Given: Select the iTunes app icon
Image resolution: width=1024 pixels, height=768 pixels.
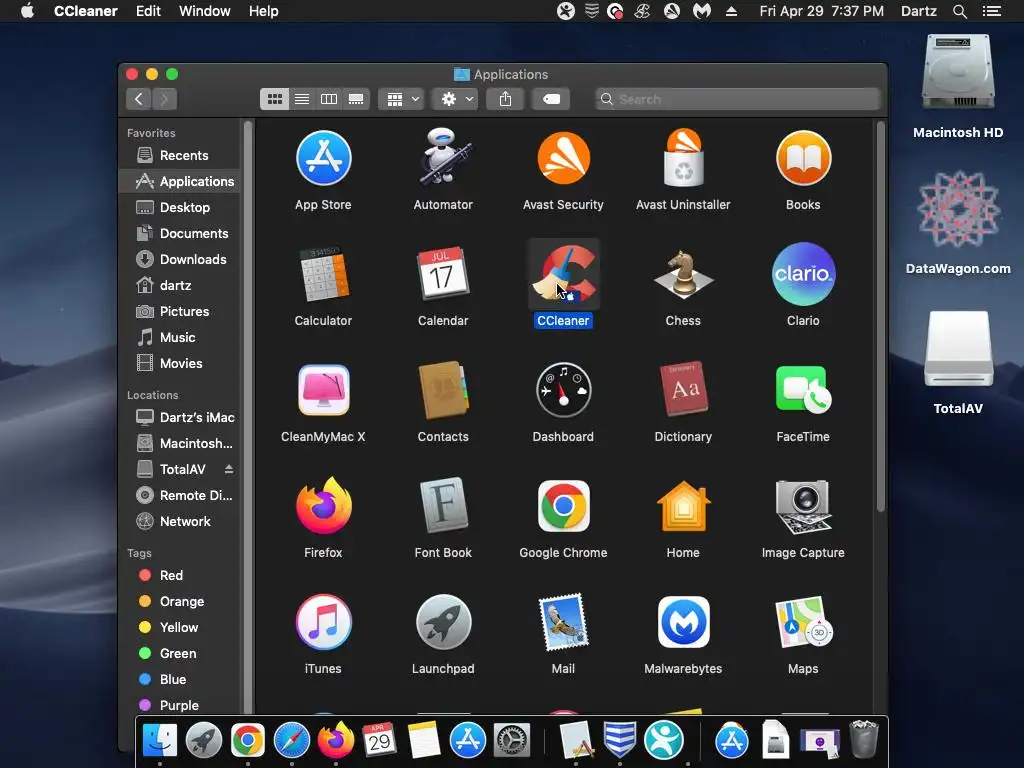Looking at the screenshot, I should tap(323, 622).
